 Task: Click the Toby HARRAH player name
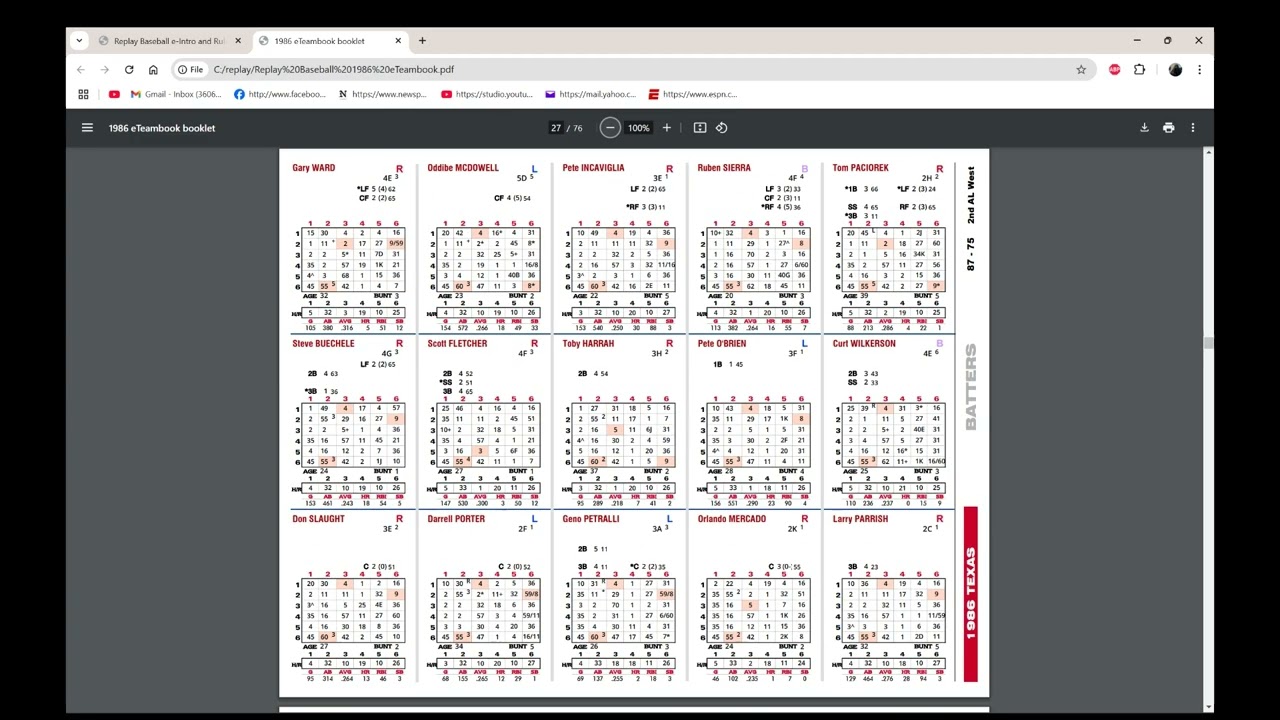588,344
